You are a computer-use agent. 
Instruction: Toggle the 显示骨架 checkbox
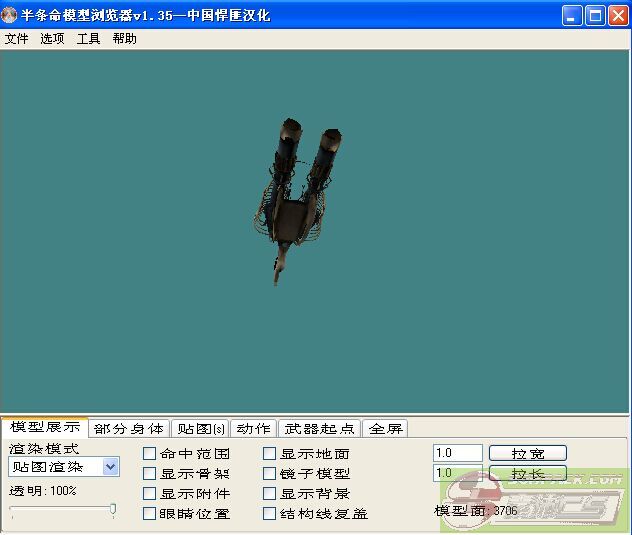click(x=150, y=474)
